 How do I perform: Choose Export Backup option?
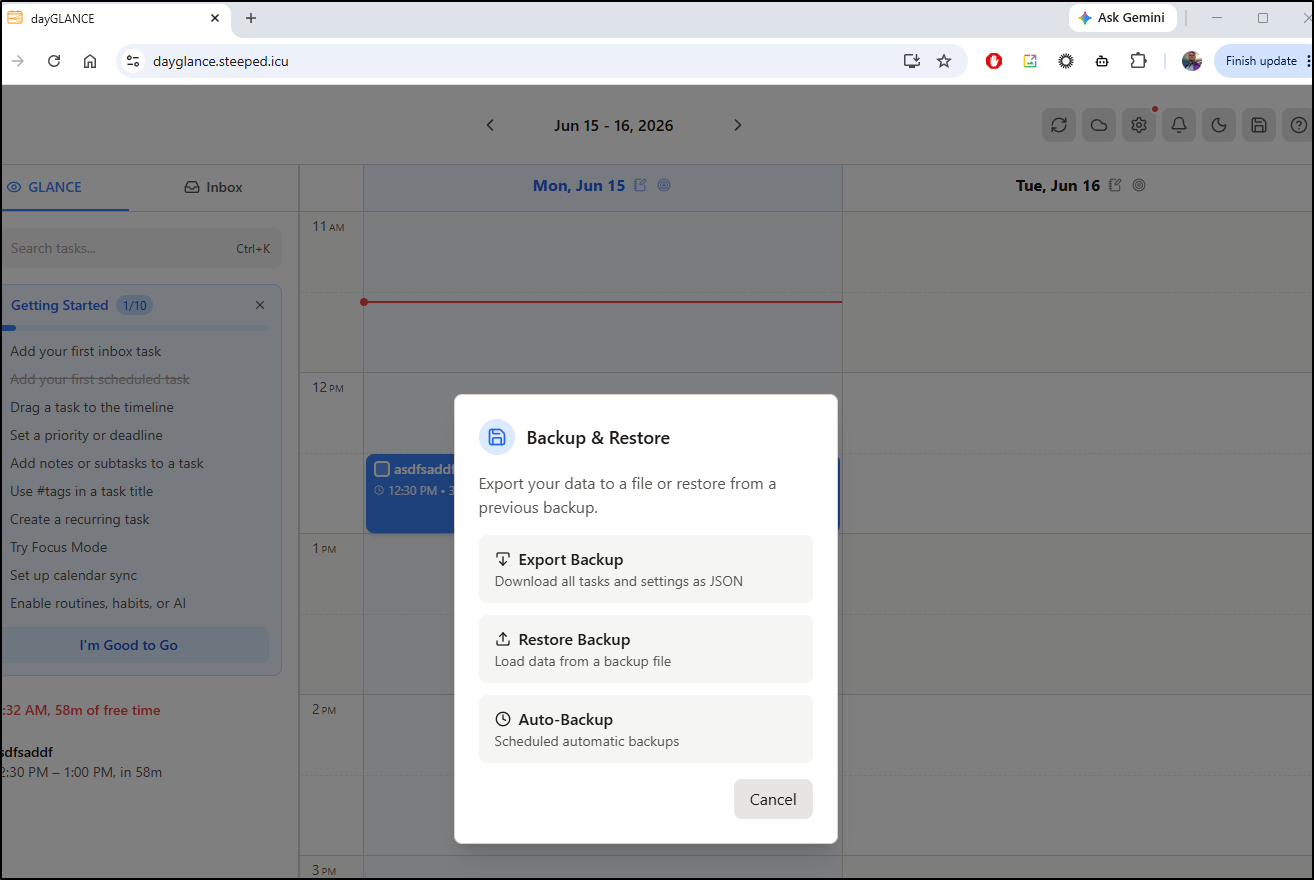tap(646, 569)
